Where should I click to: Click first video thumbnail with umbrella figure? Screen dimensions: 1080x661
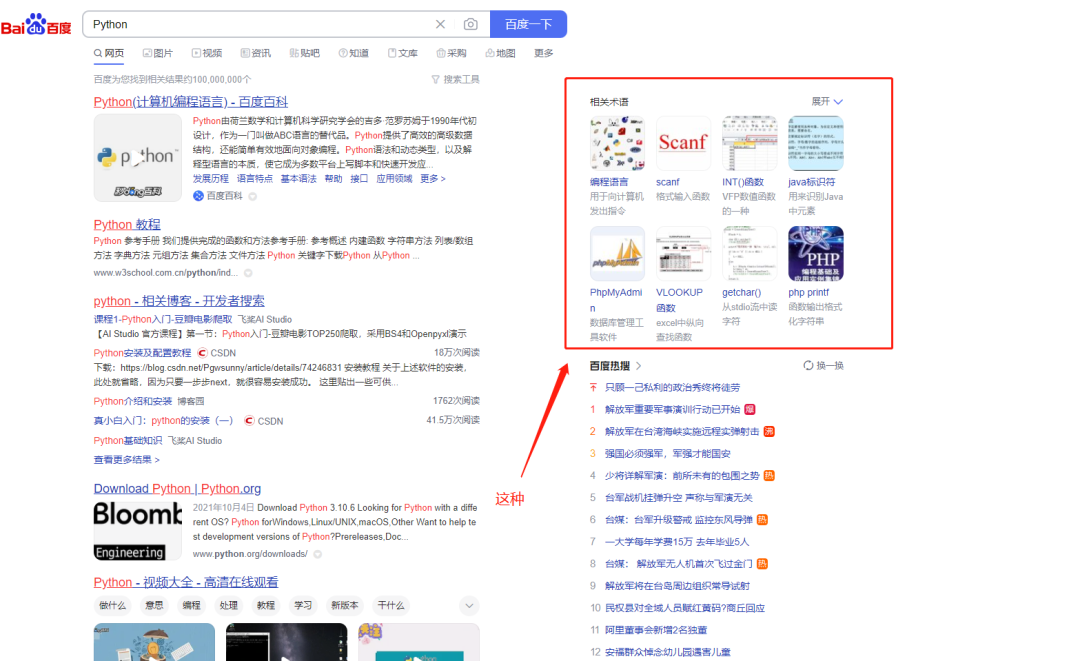tap(154, 642)
